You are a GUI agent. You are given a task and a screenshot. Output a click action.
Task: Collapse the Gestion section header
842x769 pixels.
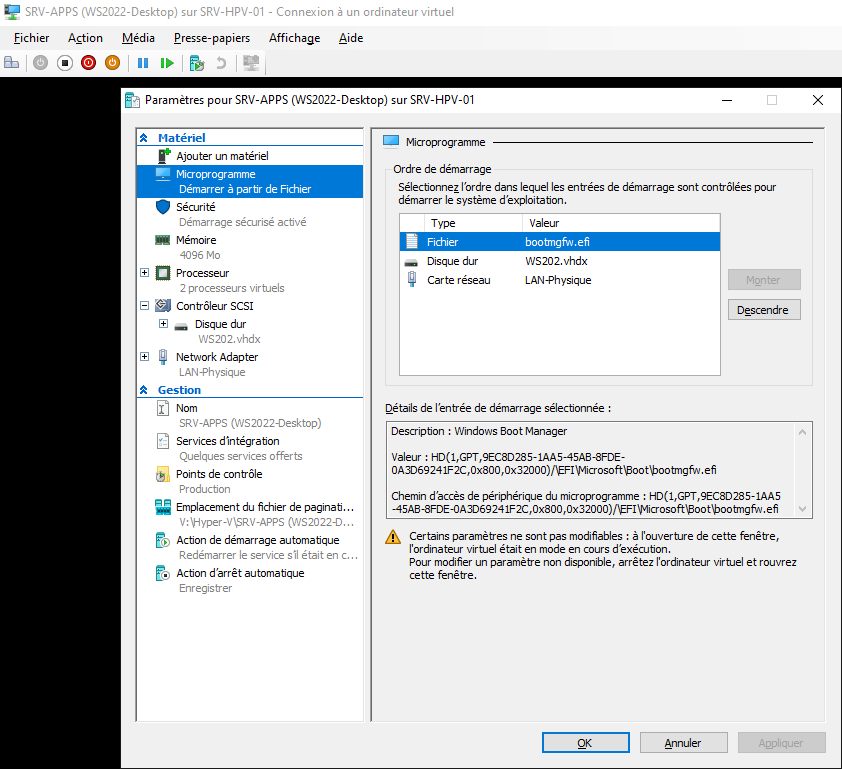point(146,389)
